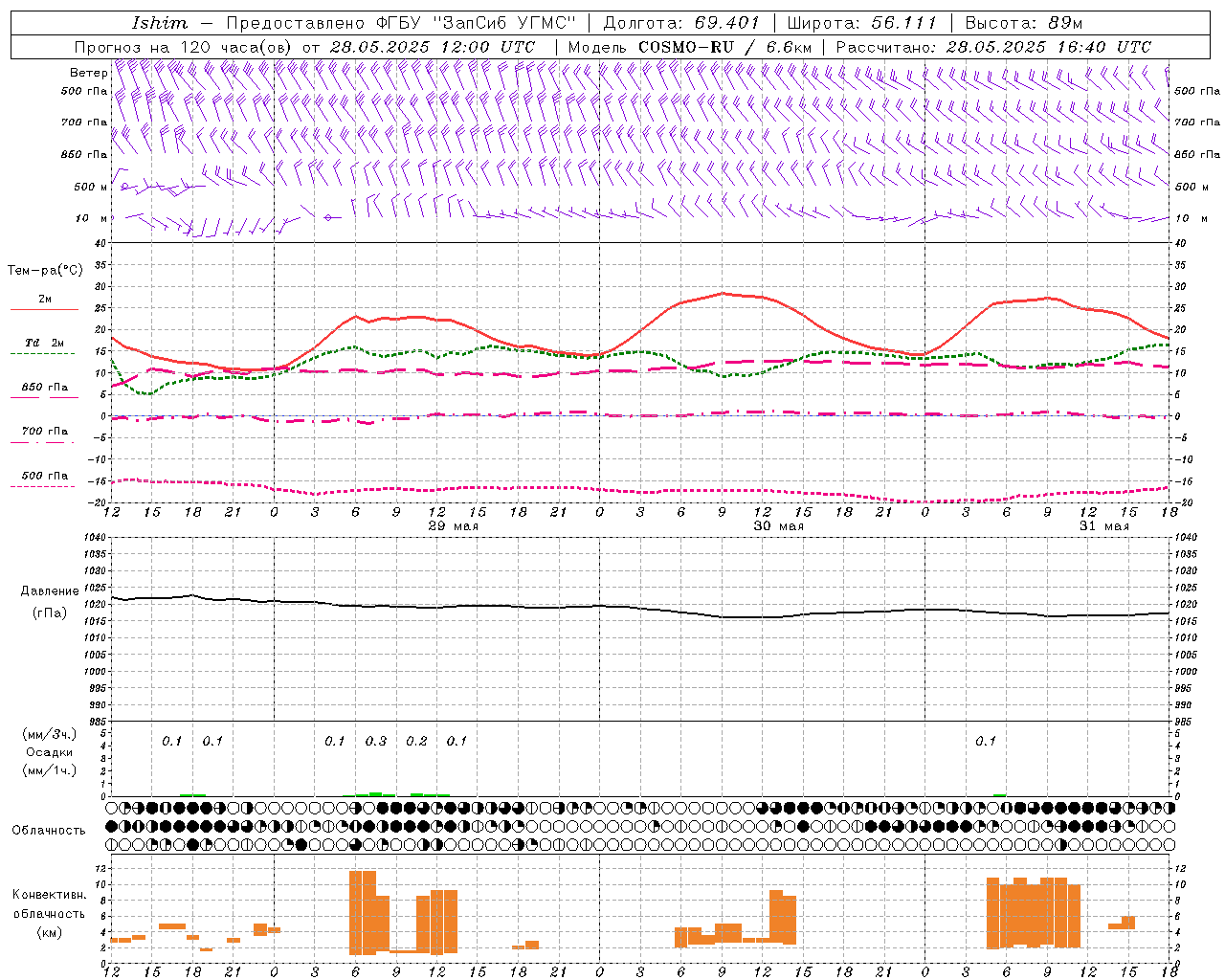Click the "0.2" precipitation amount value

tap(416, 741)
